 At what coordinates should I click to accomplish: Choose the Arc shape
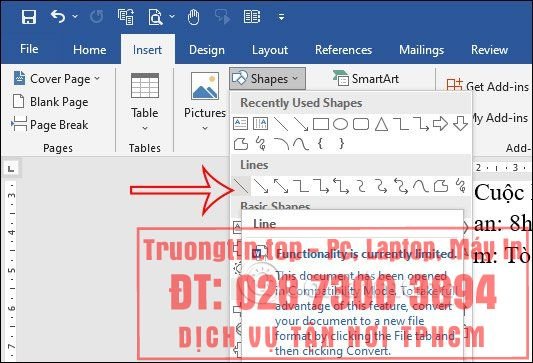click(x=281, y=144)
